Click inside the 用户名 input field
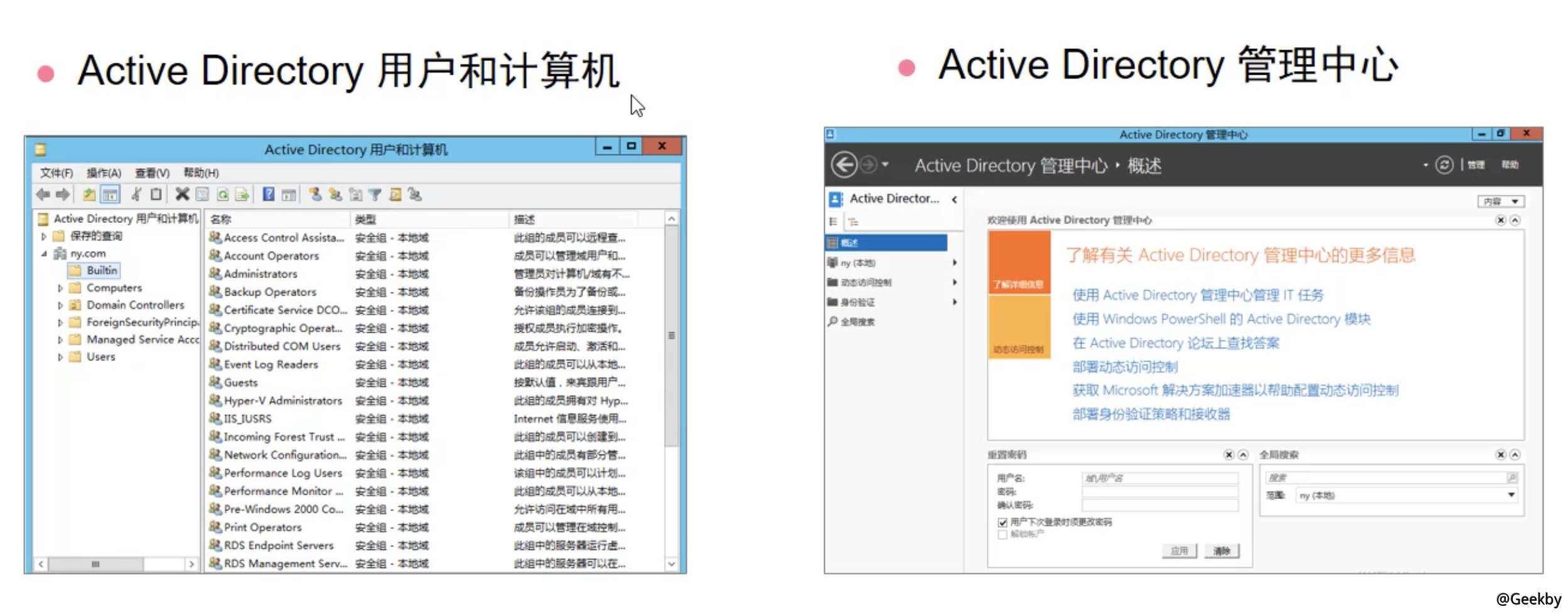Viewport: 1568px width, 614px height. click(x=1161, y=478)
